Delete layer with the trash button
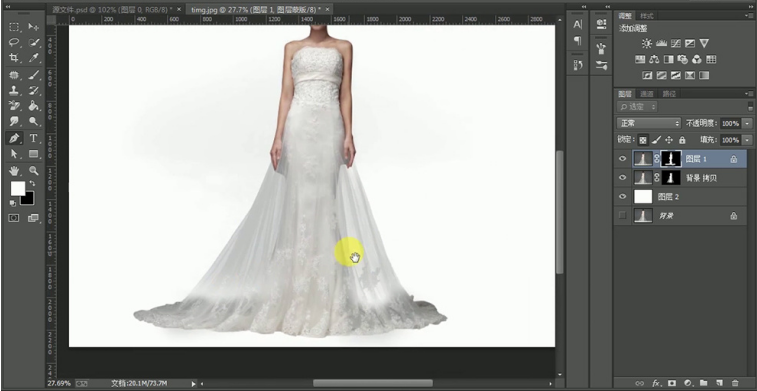 point(735,383)
